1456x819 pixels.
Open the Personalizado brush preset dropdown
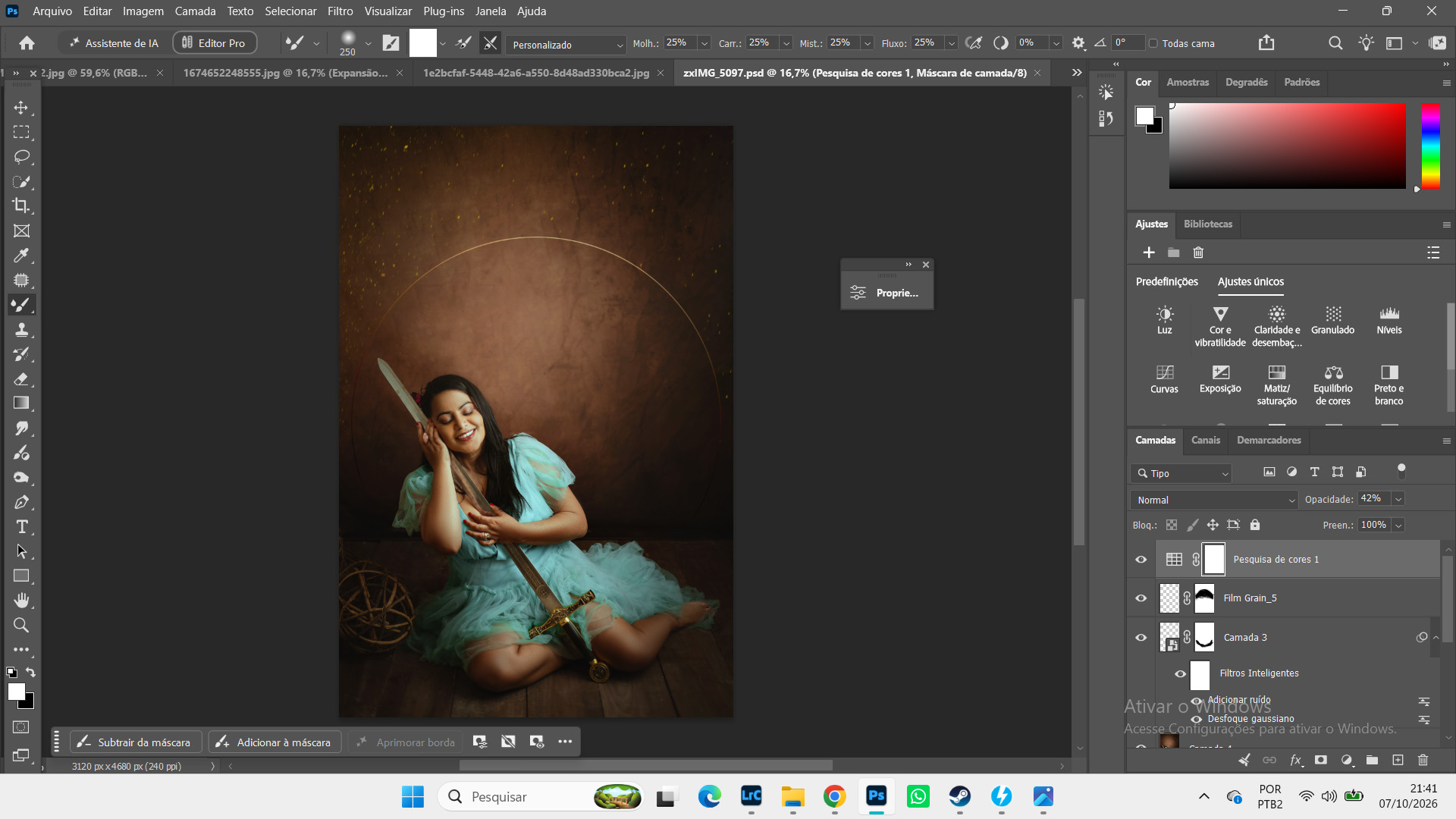[x=566, y=45]
